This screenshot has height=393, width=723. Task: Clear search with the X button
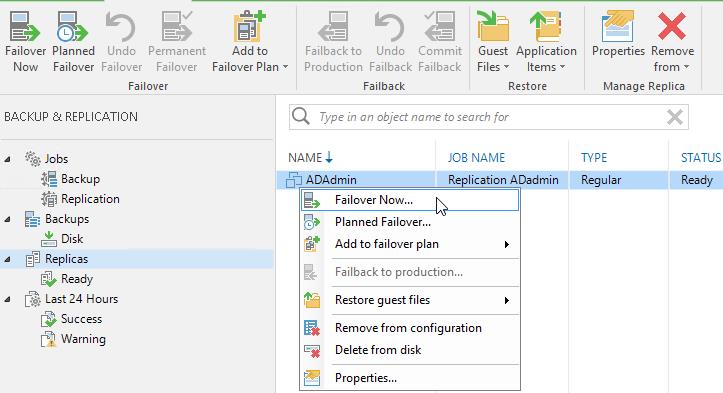[x=675, y=117]
